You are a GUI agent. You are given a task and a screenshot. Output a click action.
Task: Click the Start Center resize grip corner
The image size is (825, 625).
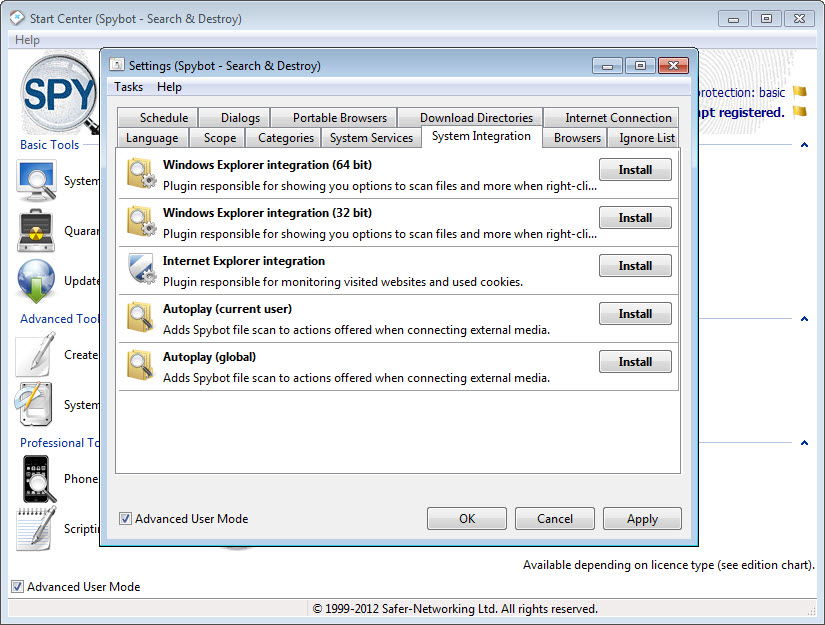pyautogui.click(x=811, y=610)
